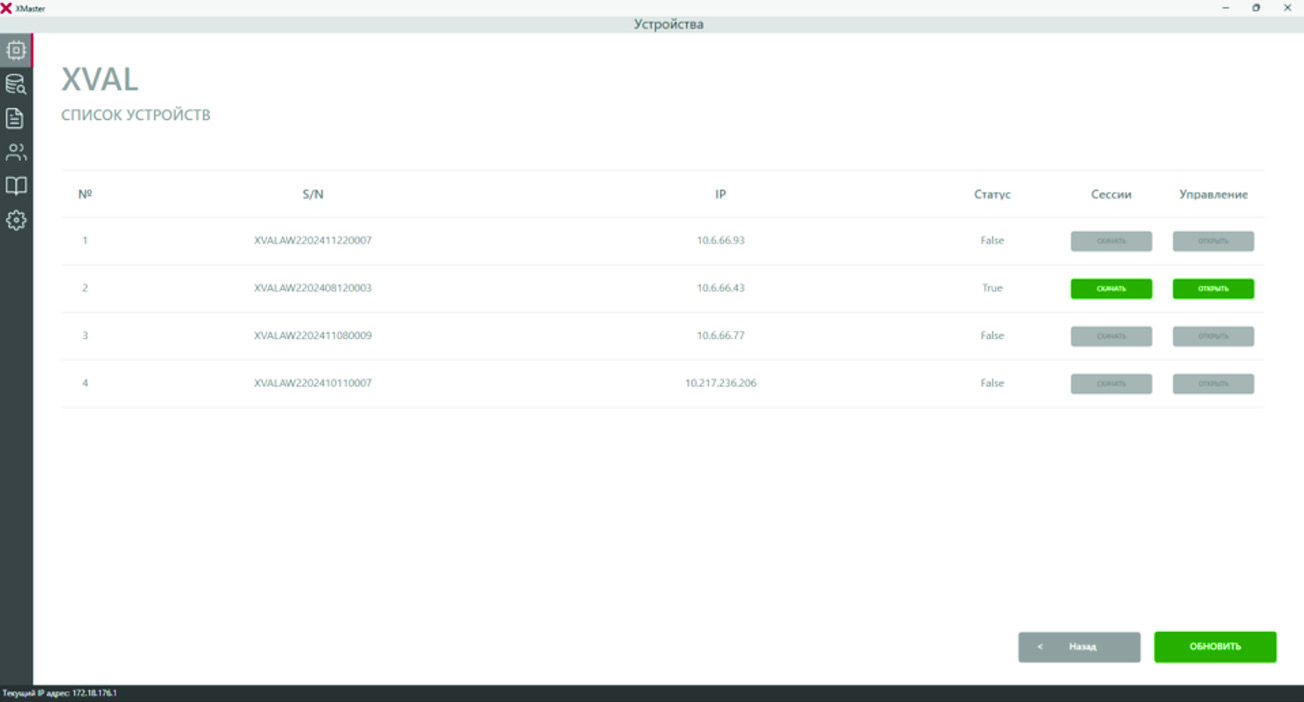
Task: Click green Открыть button for device 2
Action: 1213,289
